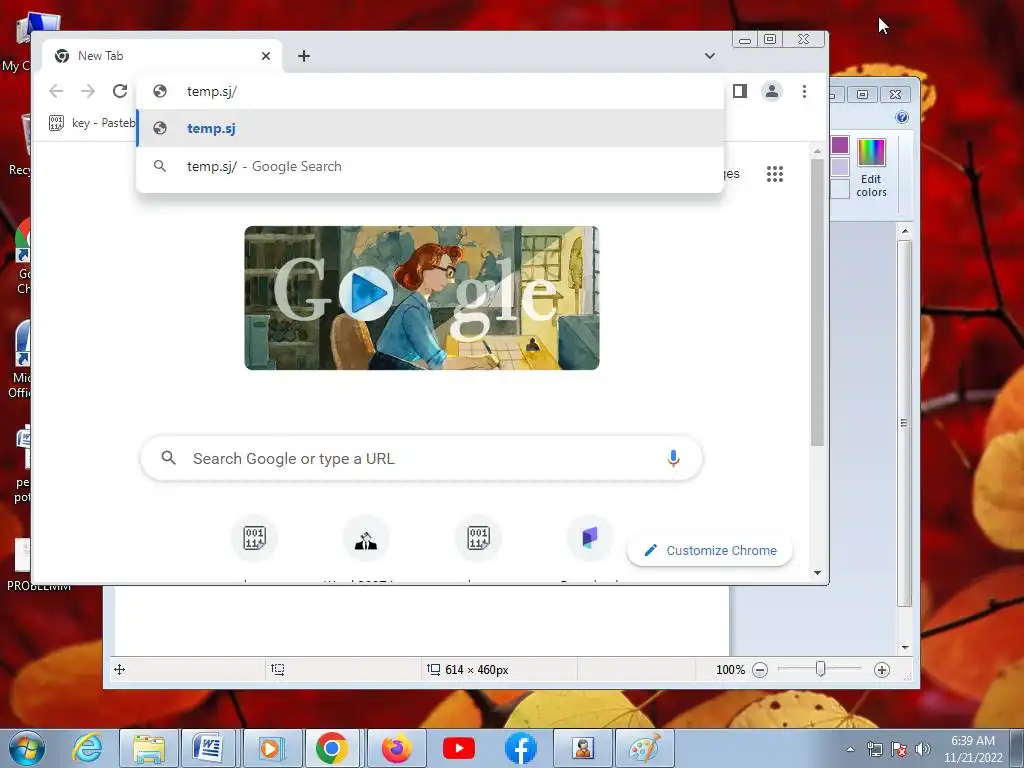
Task: Choose temp.sj/ Google Search suggestion
Action: 430,167
